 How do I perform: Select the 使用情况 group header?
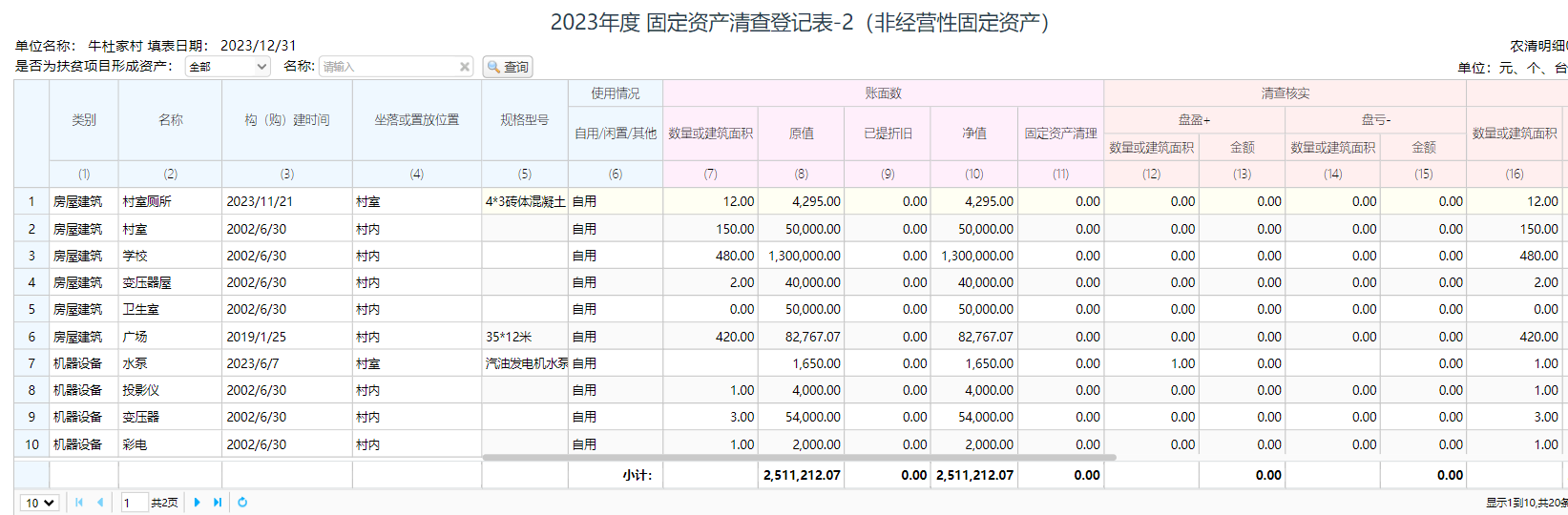(x=616, y=93)
